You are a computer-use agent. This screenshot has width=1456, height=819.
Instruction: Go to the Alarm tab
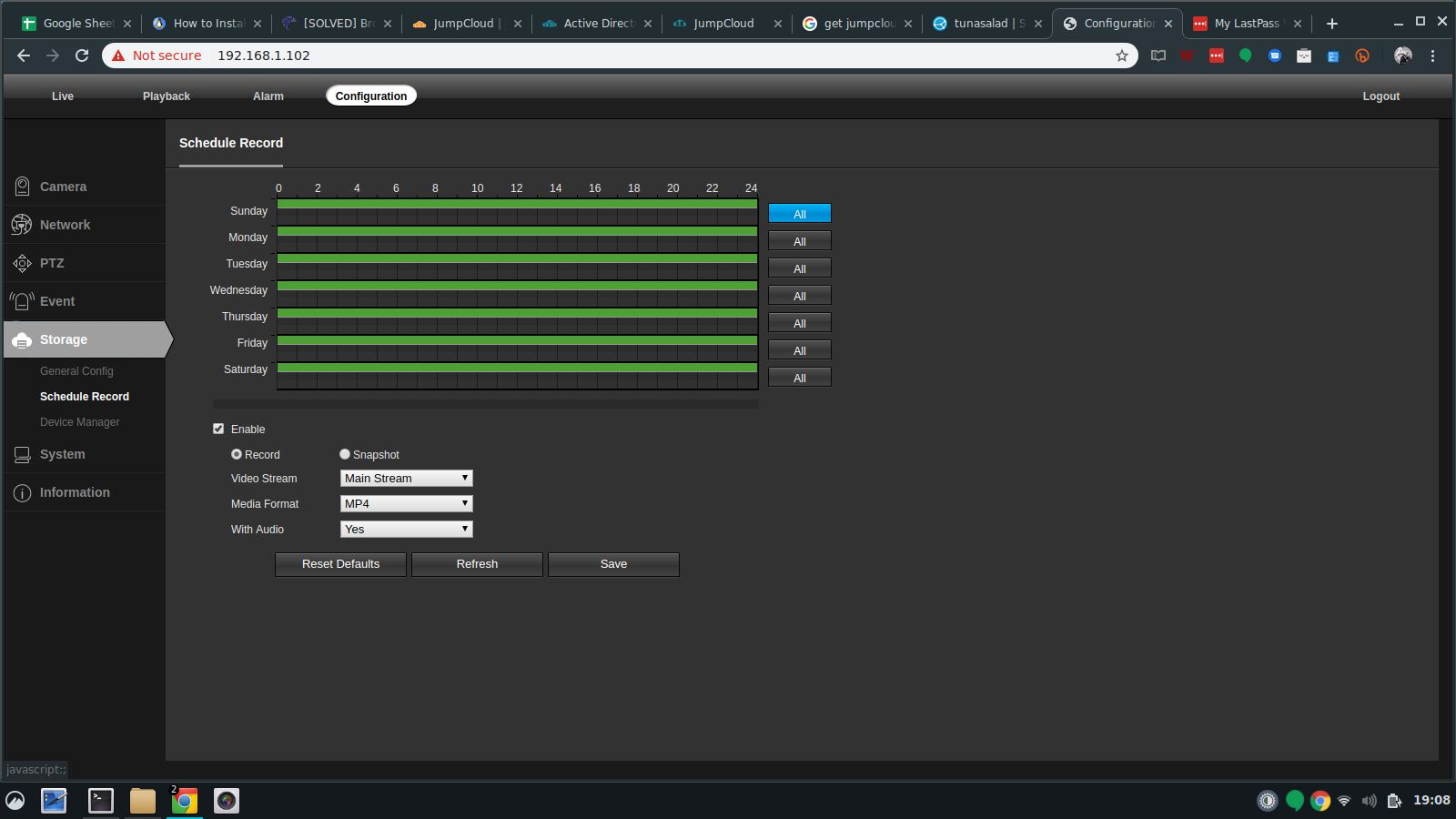268,96
